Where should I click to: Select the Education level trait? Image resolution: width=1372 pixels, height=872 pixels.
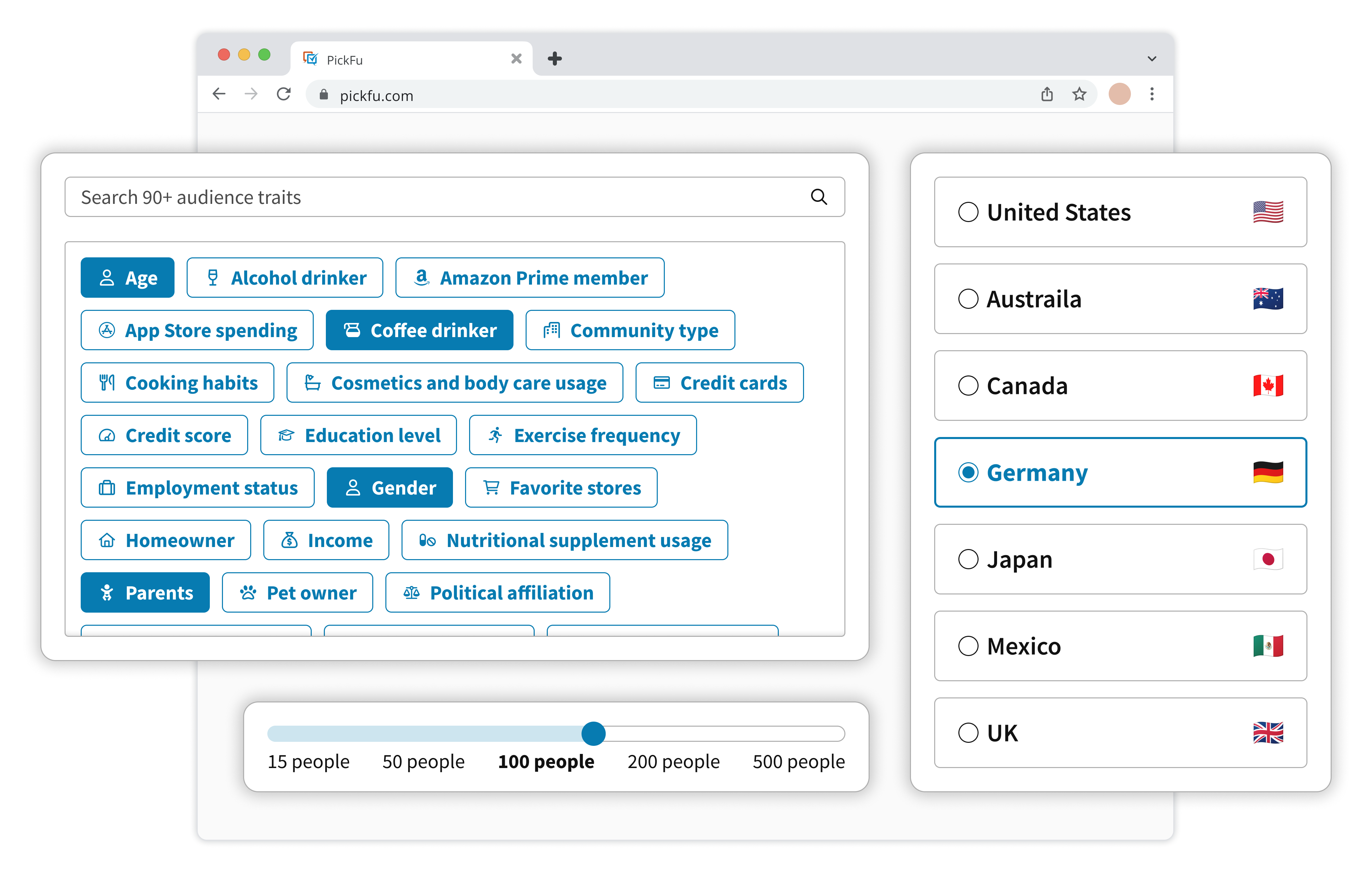(x=358, y=435)
